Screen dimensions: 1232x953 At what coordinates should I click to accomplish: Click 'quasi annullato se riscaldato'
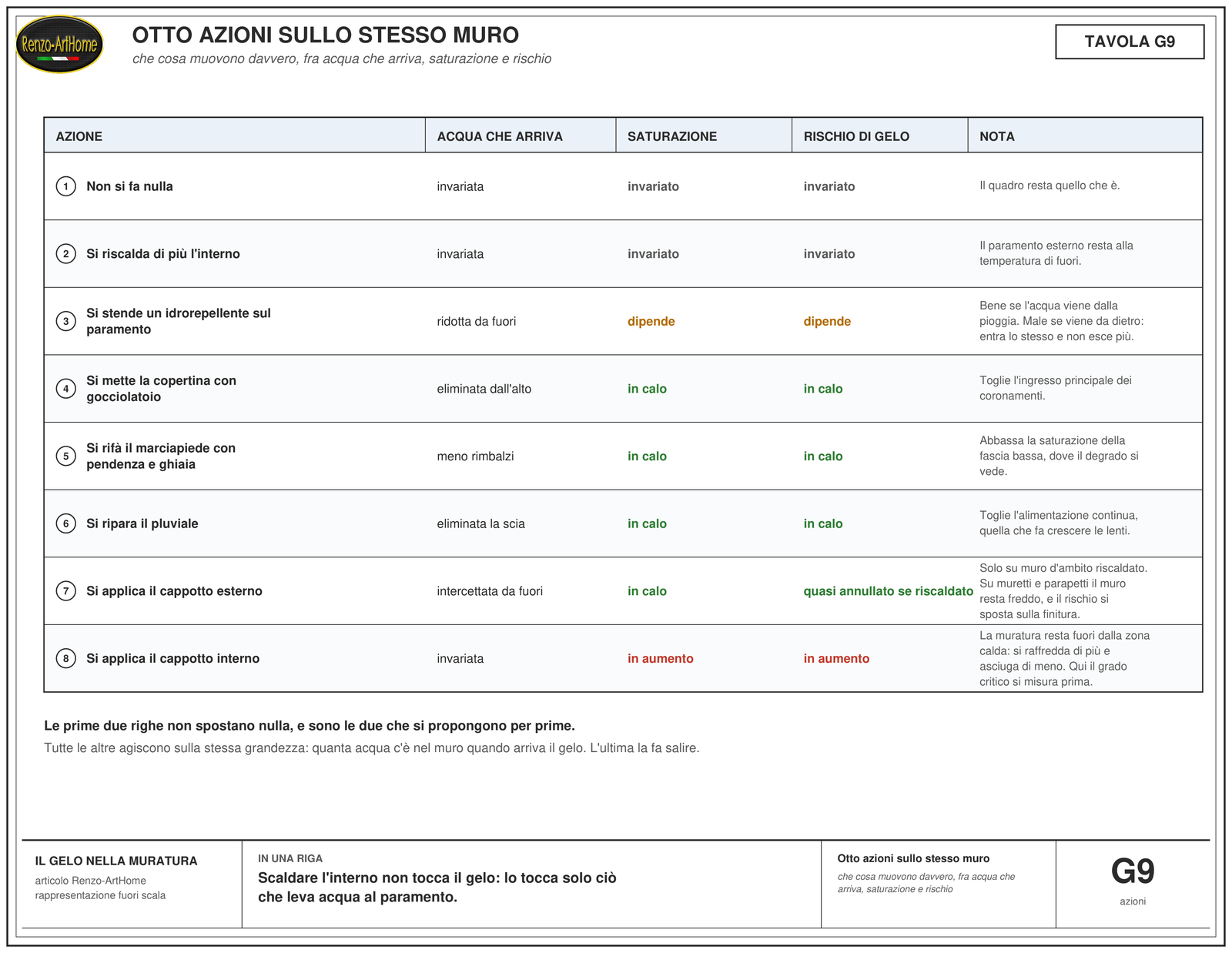[889, 591]
